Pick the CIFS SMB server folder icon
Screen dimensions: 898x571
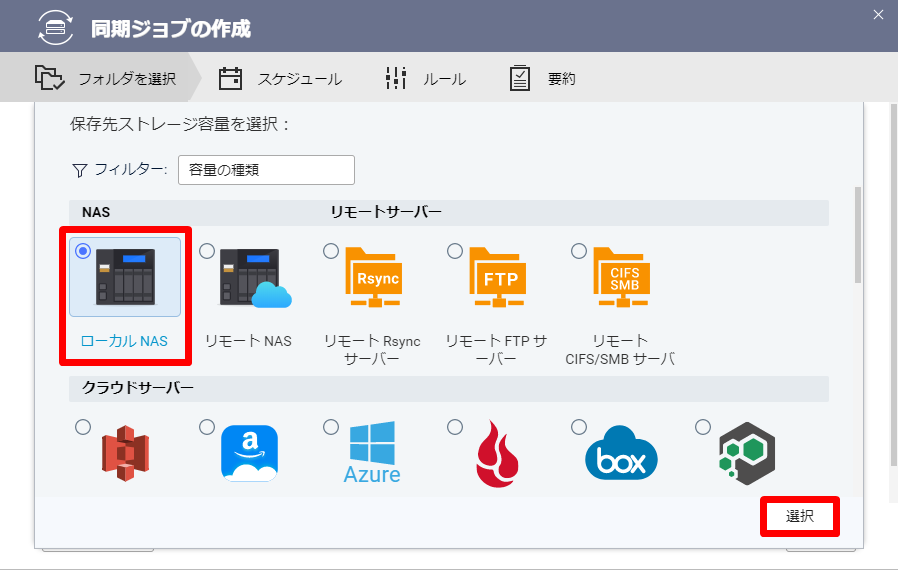[622, 277]
